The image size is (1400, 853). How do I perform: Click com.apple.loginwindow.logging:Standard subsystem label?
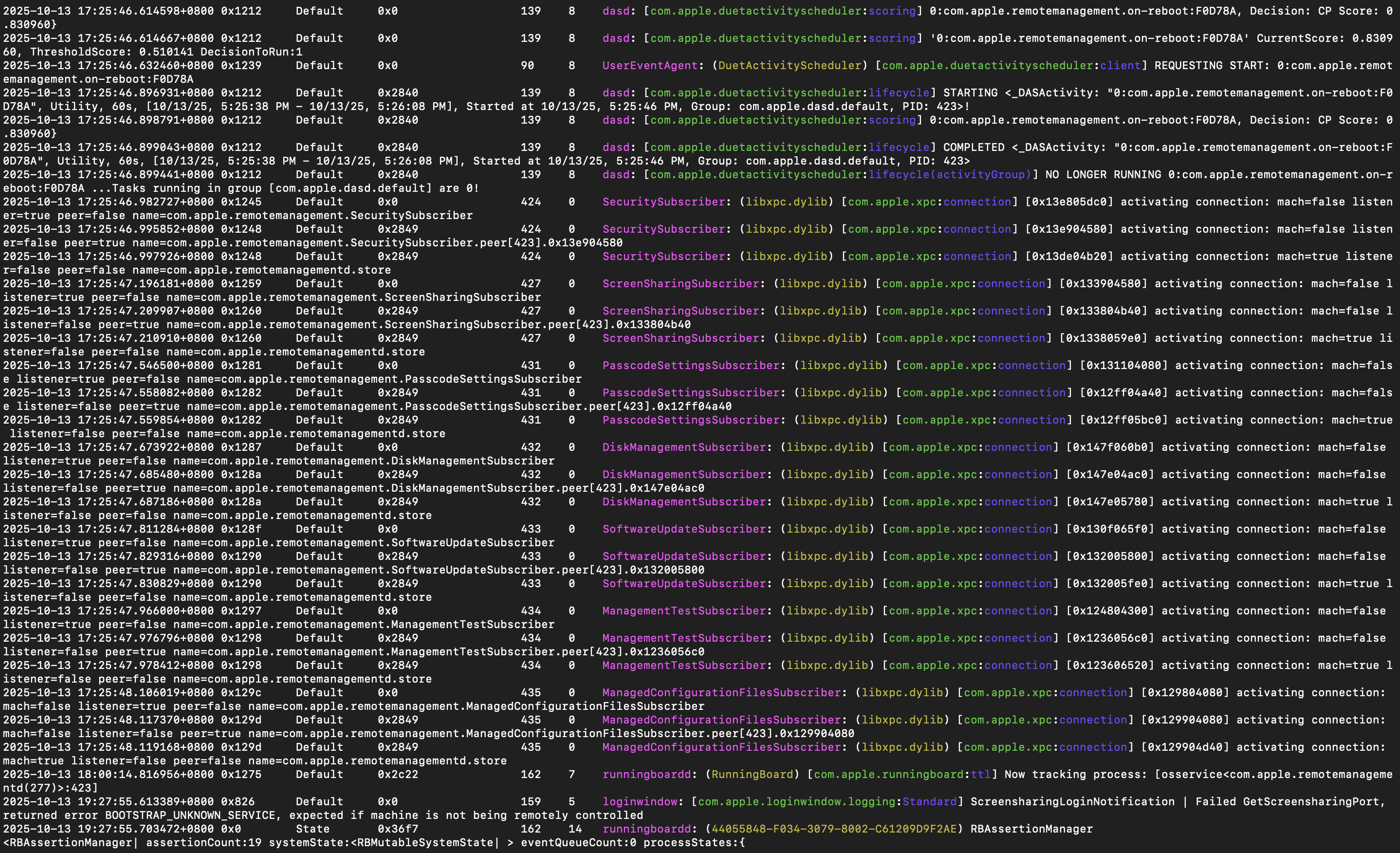point(827,801)
